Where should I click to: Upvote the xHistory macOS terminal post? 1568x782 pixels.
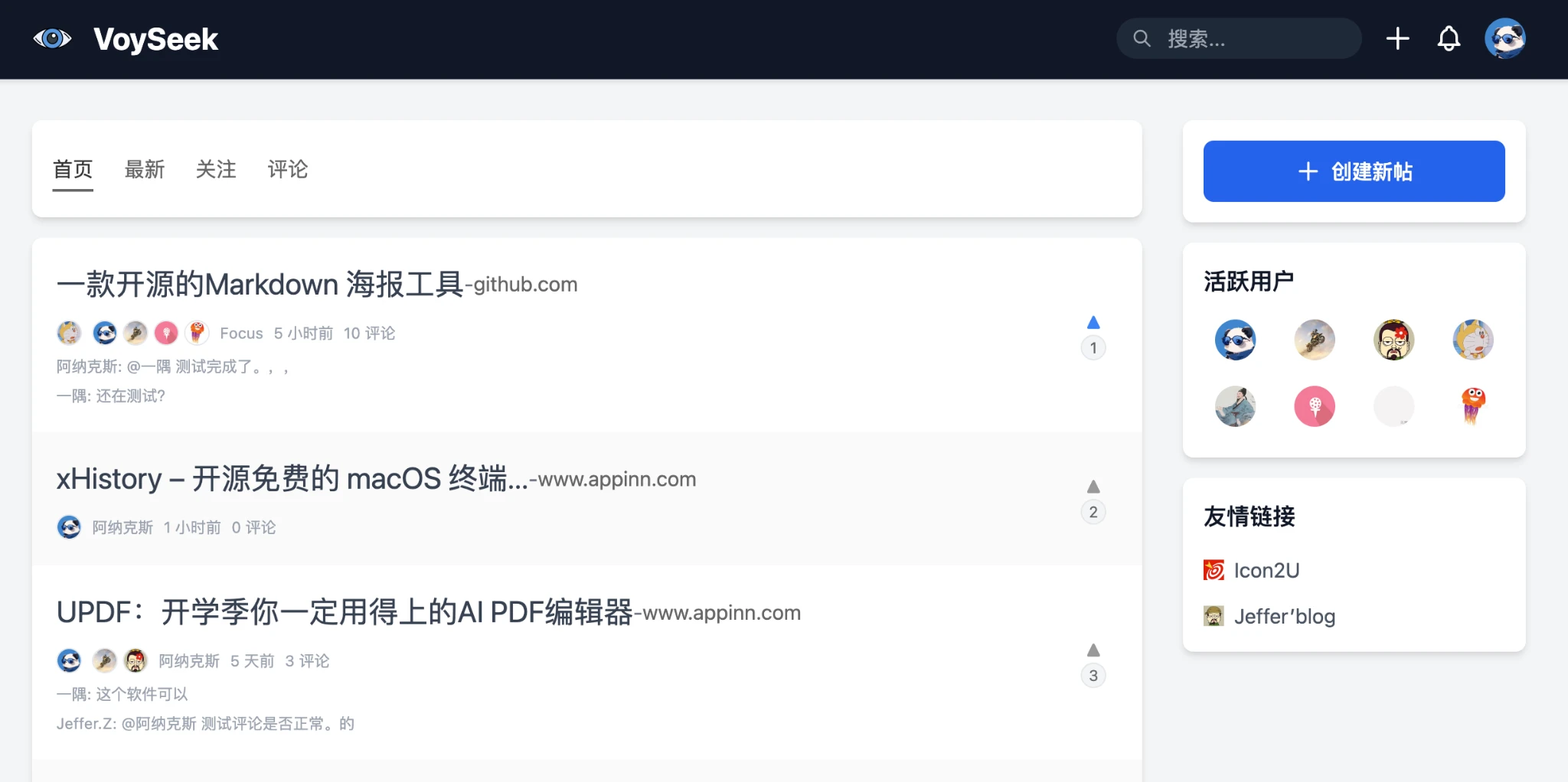click(x=1093, y=487)
